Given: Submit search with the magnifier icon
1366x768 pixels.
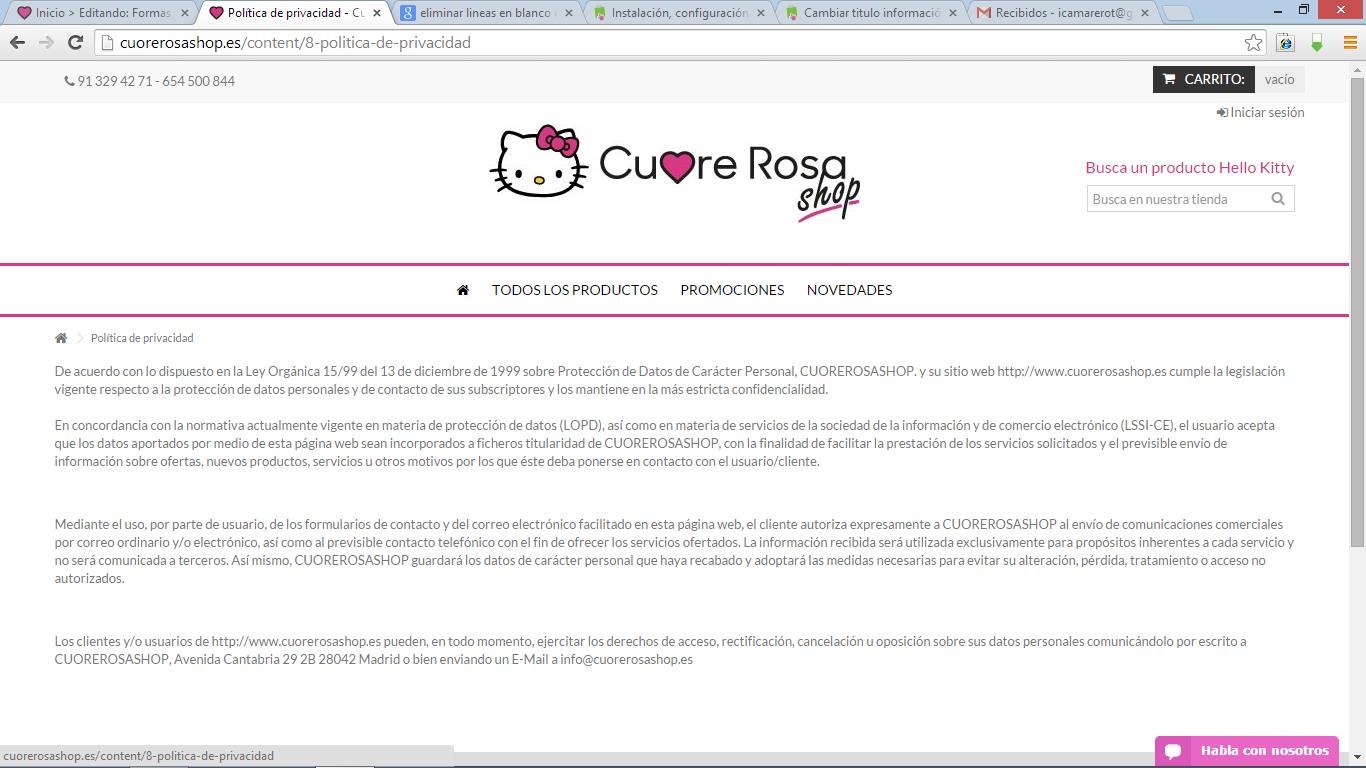Looking at the screenshot, I should 1278,199.
